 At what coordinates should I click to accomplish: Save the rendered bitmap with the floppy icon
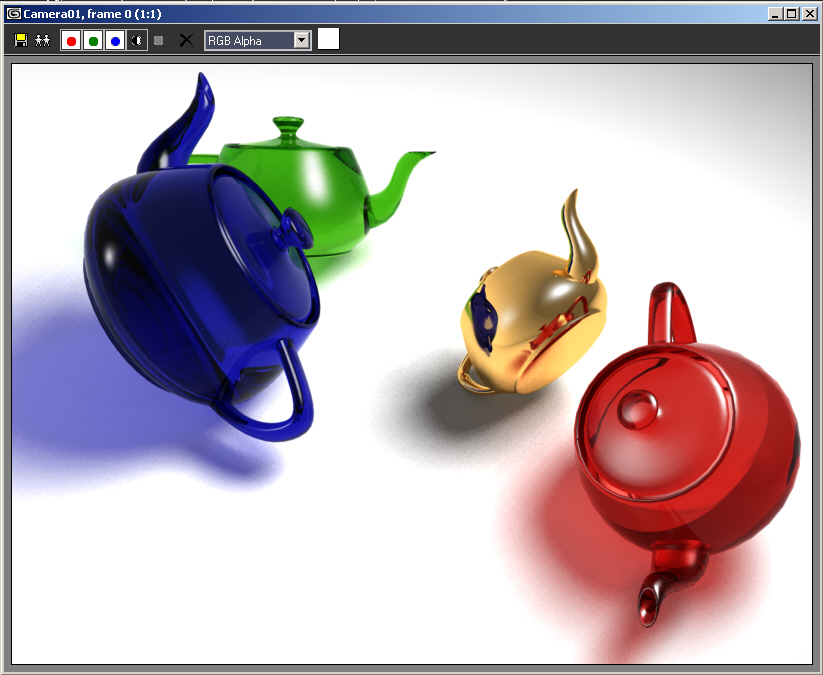20,40
